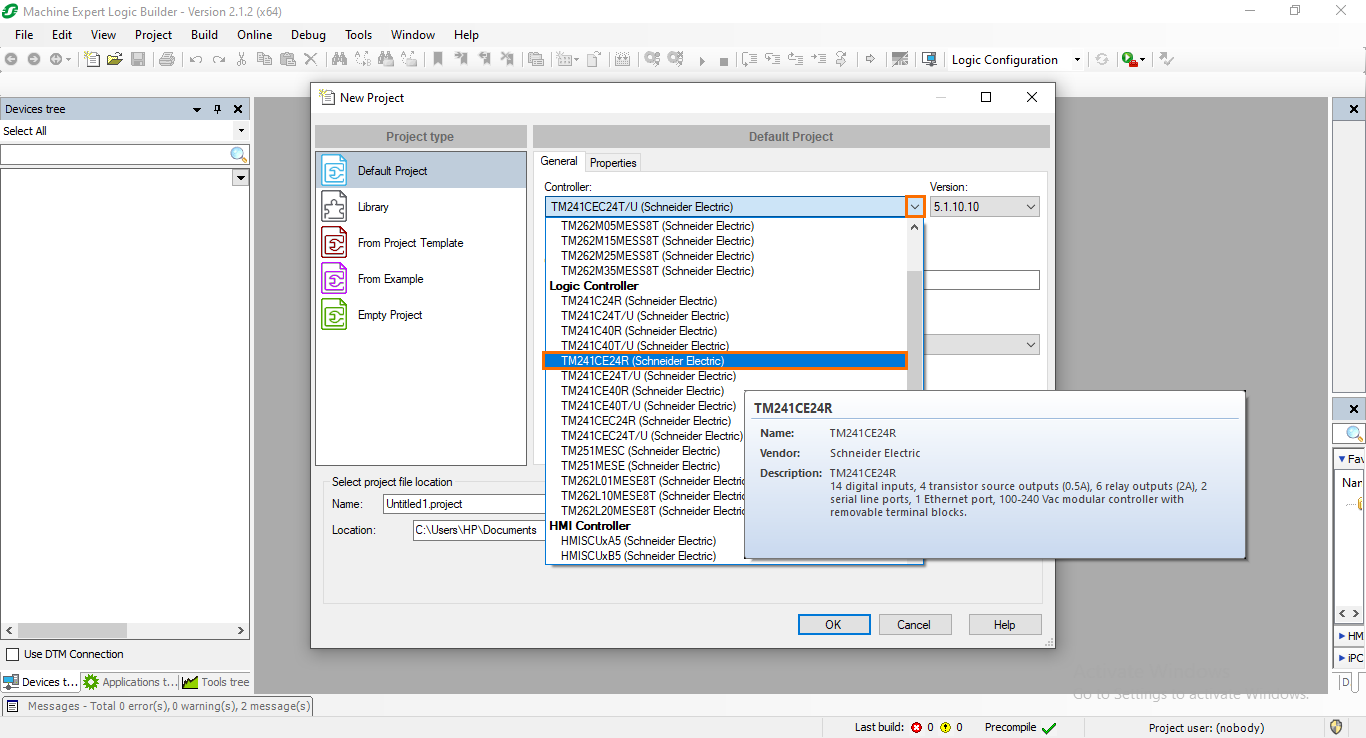The height and width of the screenshot is (738, 1366).
Task: Click the Location path input field
Action: click(480, 530)
